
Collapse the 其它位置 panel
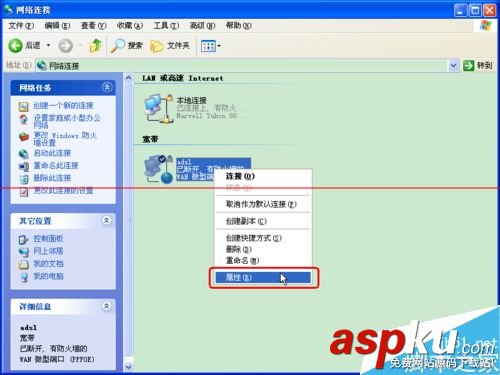(x=106, y=220)
